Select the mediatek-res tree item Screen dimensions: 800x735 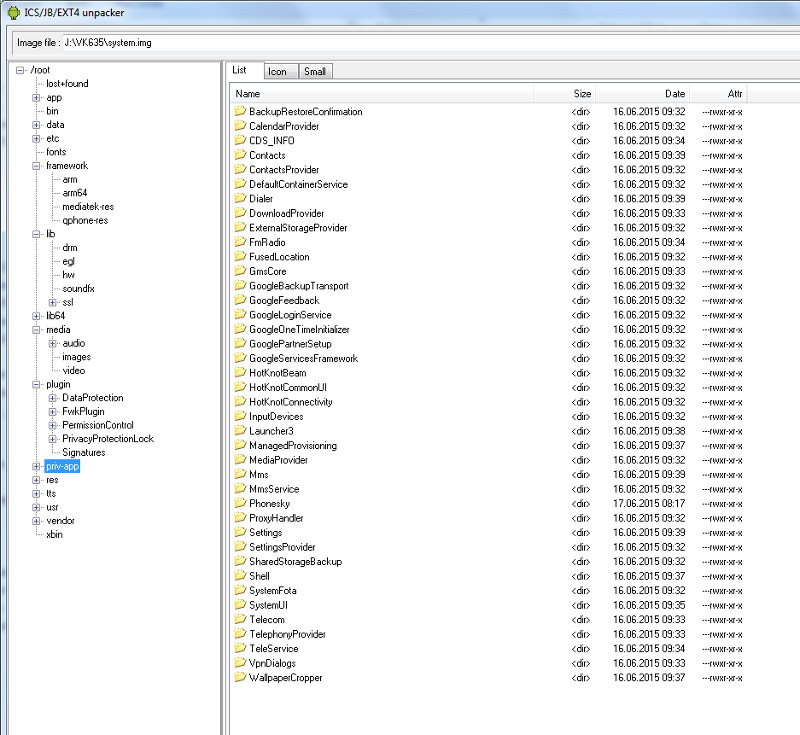tap(81, 207)
